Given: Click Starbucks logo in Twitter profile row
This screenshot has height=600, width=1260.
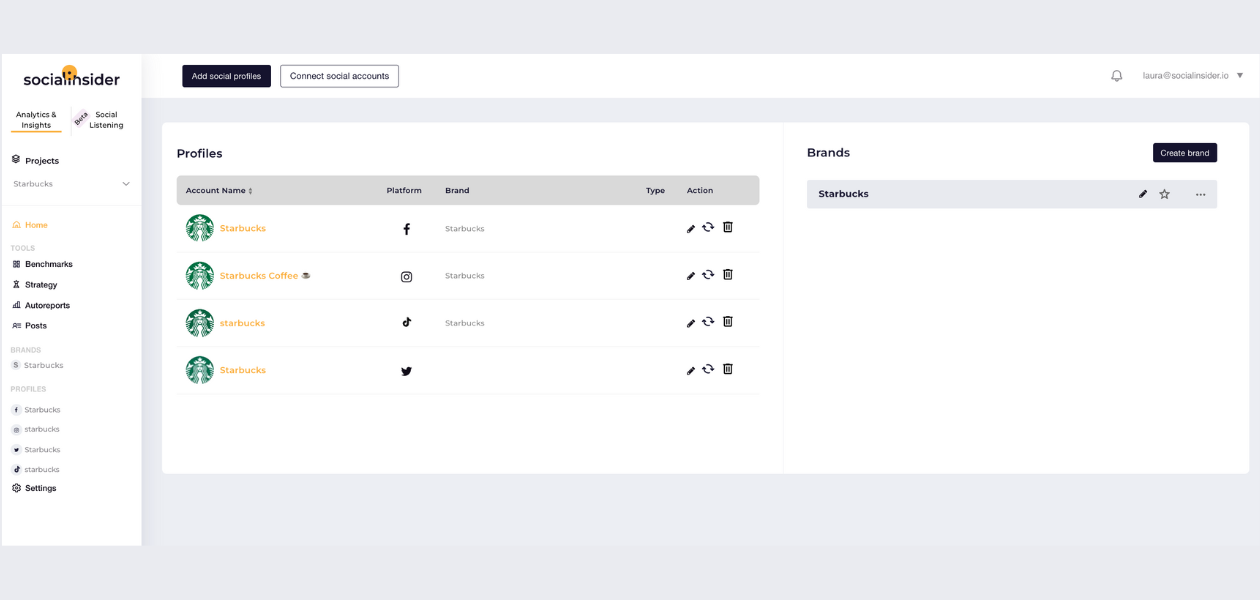Looking at the screenshot, I should [200, 370].
